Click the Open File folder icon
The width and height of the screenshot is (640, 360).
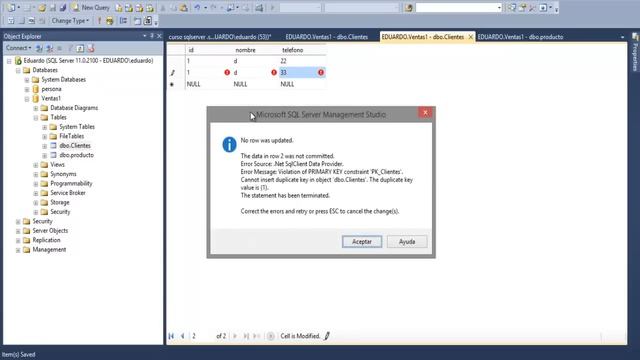42,8
